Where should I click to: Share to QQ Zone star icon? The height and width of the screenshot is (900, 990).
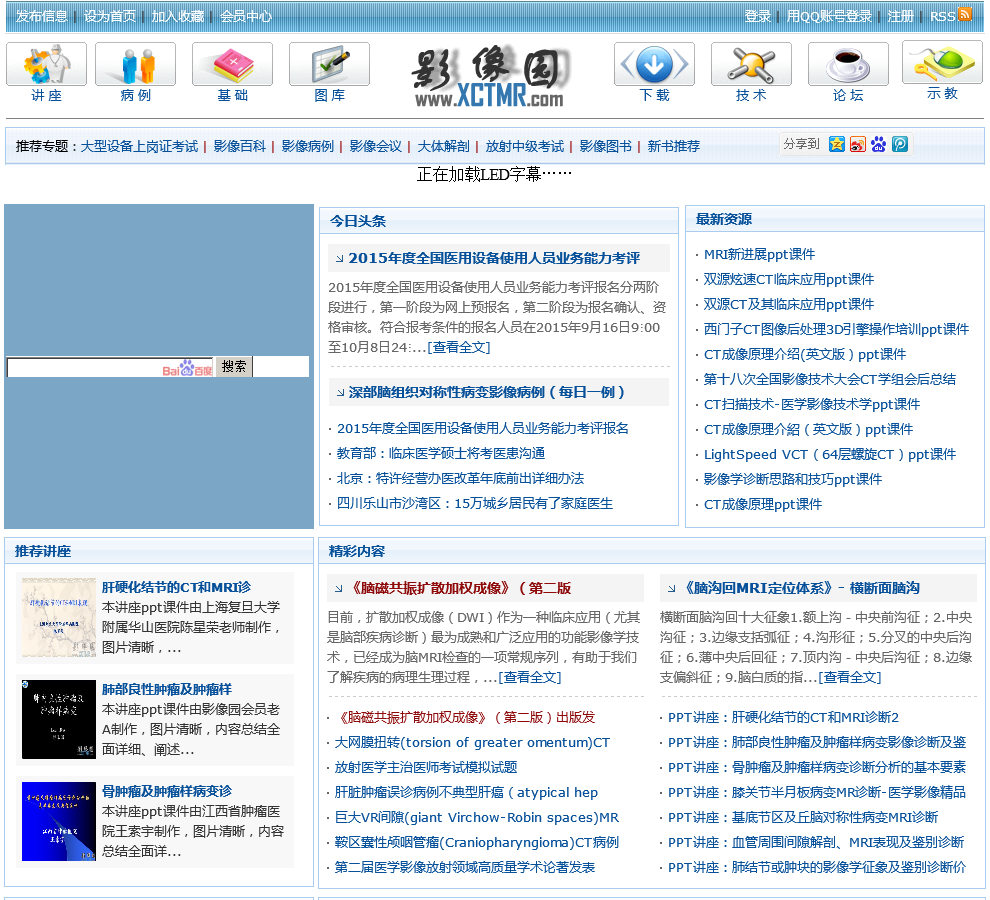[x=837, y=144]
